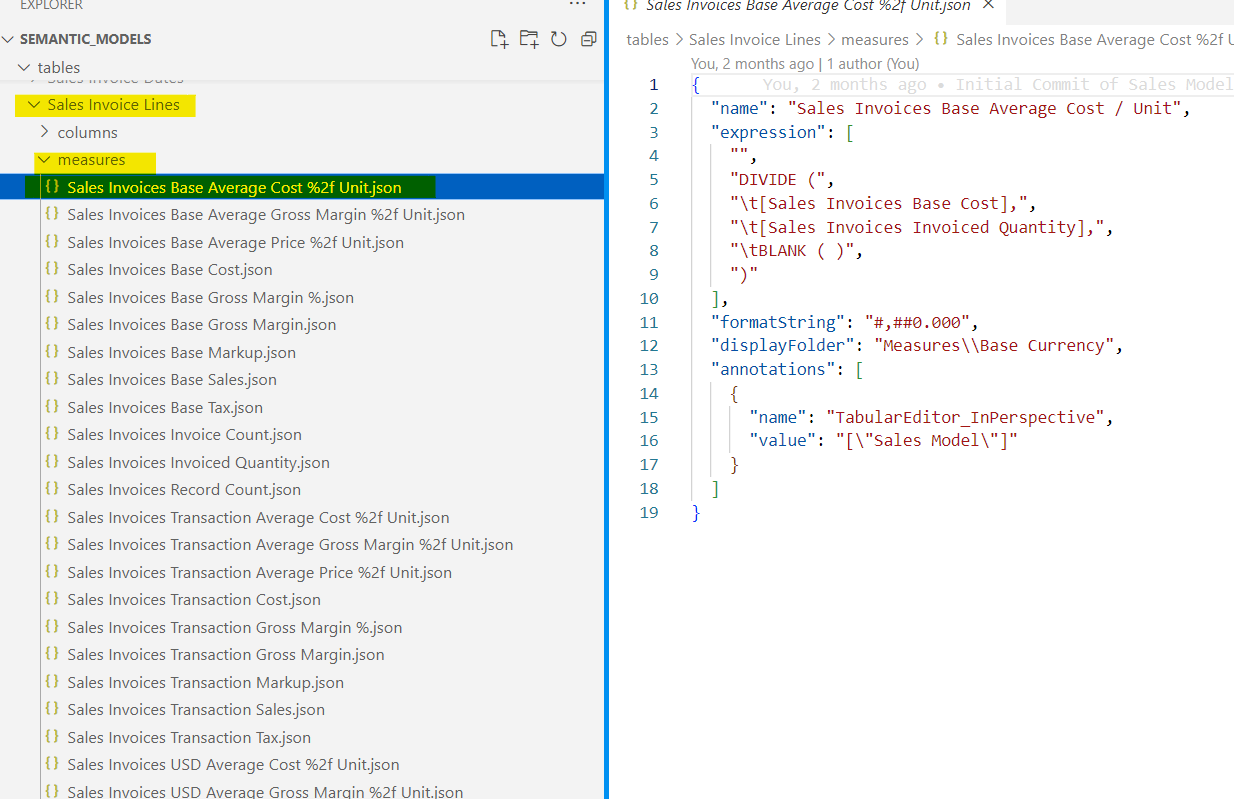Viewport: 1234px width, 799px height.
Task: Click the New File icon in Explorer
Action: (x=498, y=40)
